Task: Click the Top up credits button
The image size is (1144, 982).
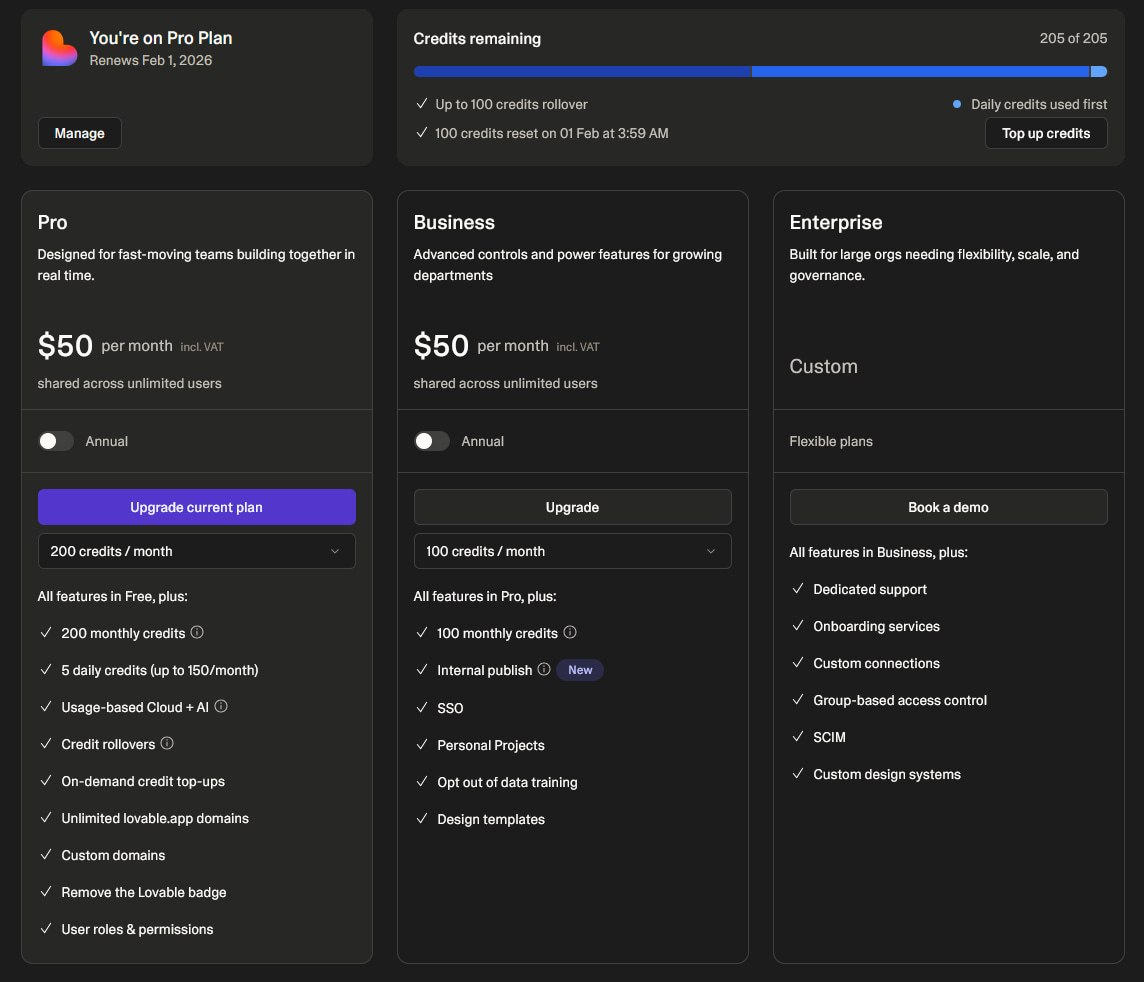Action: 1046,133
